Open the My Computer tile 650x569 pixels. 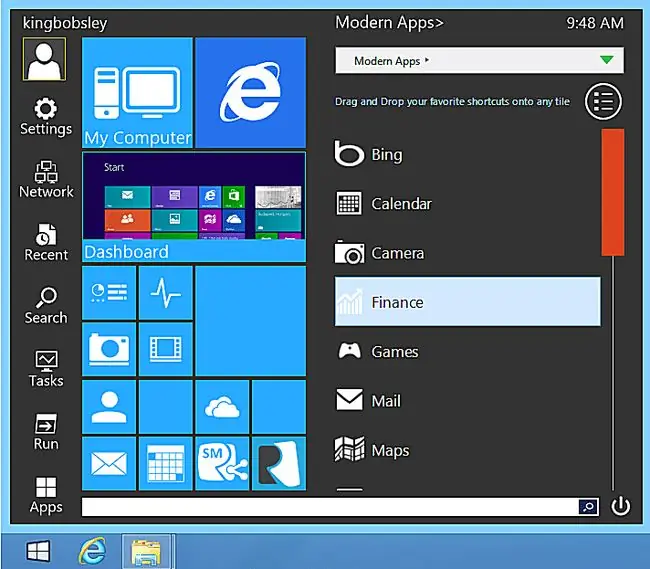click(x=138, y=93)
